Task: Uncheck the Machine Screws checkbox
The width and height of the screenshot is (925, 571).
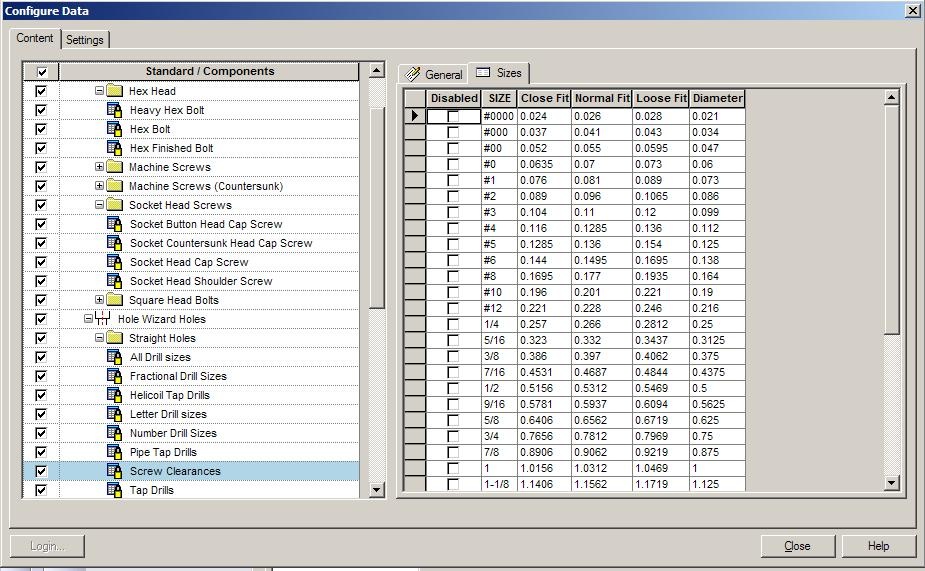Action: click(41, 167)
